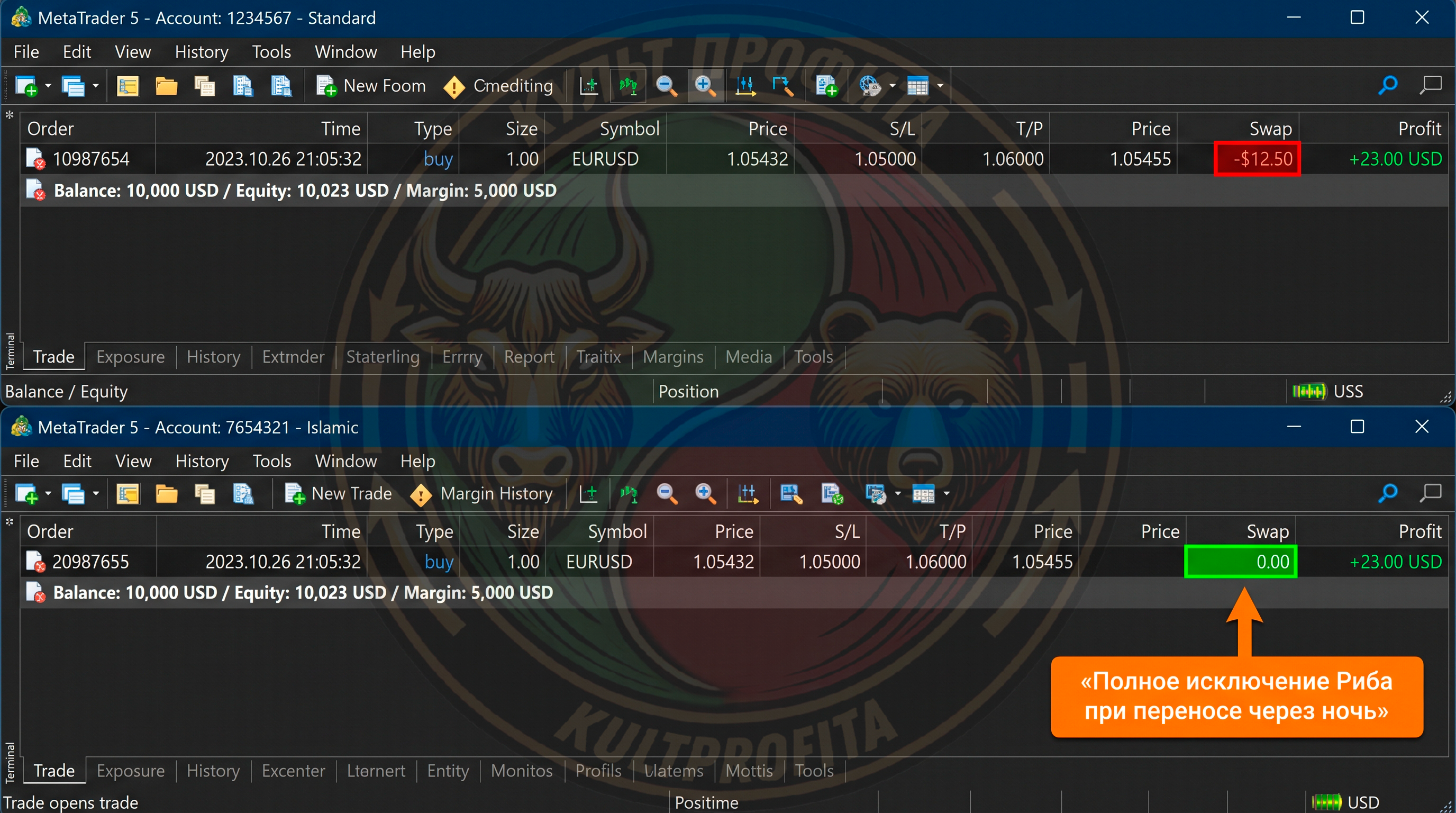Switch to Report tab in Standard window terminal
Viewport: 1456px width, 813px height.
[529, 357]
